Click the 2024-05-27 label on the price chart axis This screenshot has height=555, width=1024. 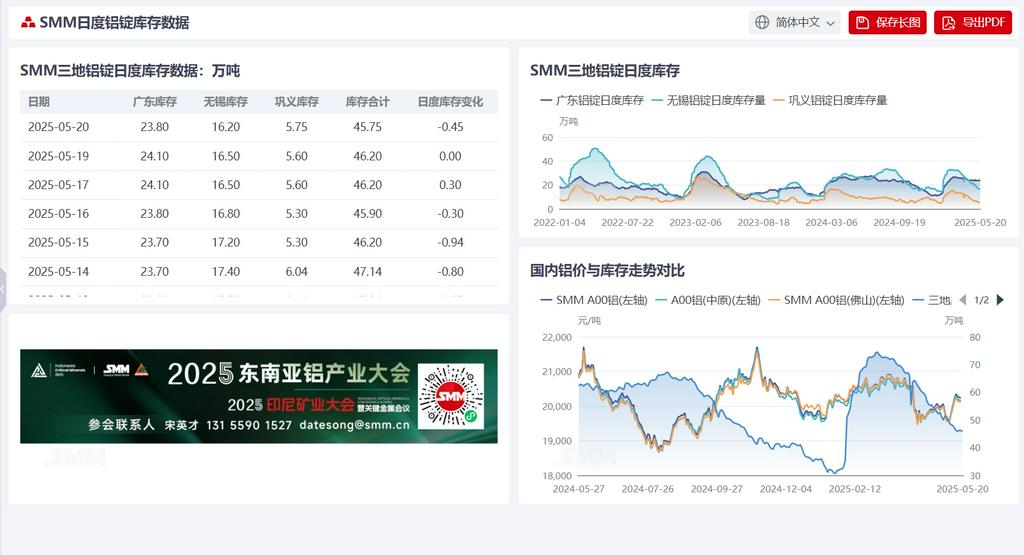click(579, 488)
